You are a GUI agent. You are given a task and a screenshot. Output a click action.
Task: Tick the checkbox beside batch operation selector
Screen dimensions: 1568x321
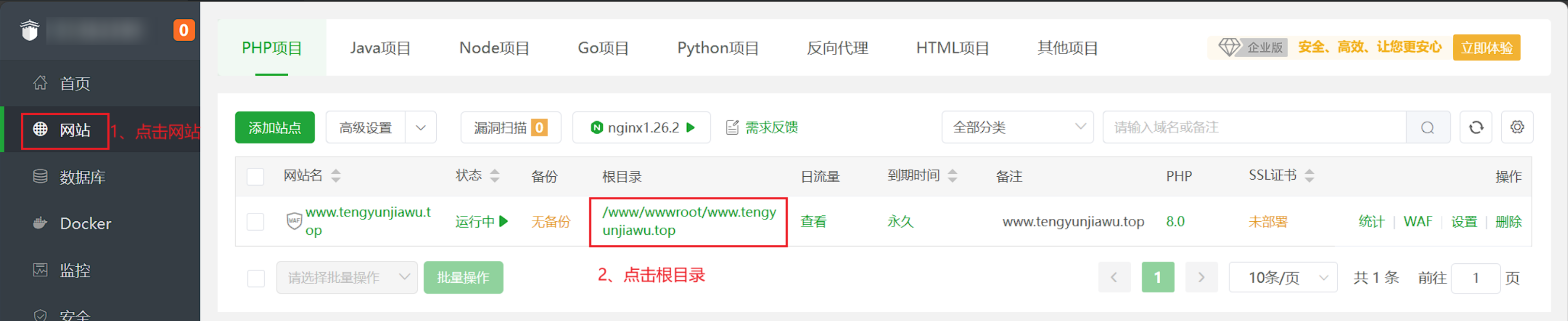click(x=256, y=278)
